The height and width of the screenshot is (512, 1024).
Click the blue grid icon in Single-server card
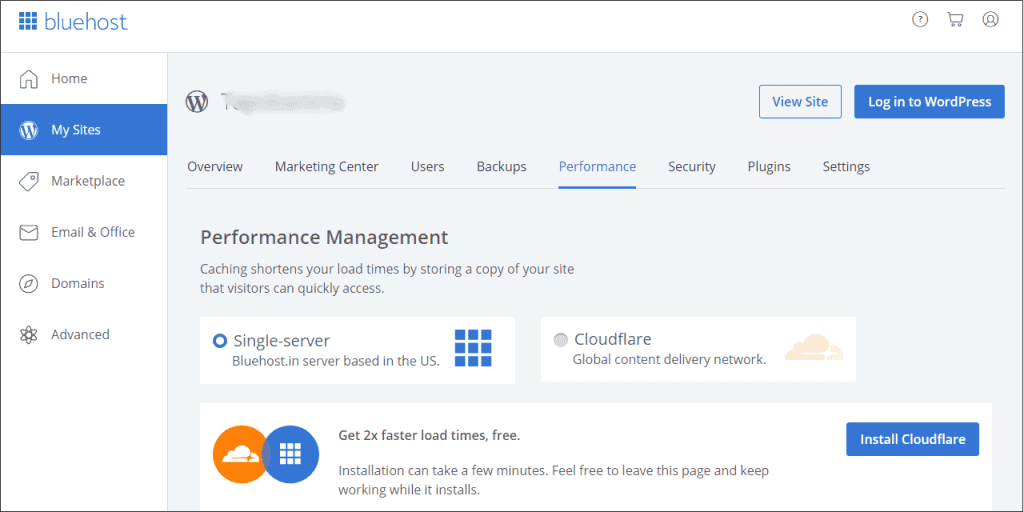coord(473,348)
